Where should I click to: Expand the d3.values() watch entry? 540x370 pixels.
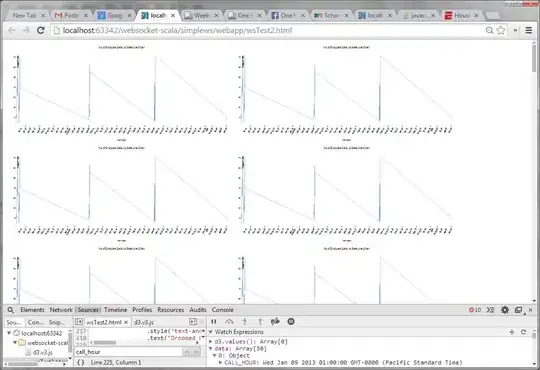point(211,342)
